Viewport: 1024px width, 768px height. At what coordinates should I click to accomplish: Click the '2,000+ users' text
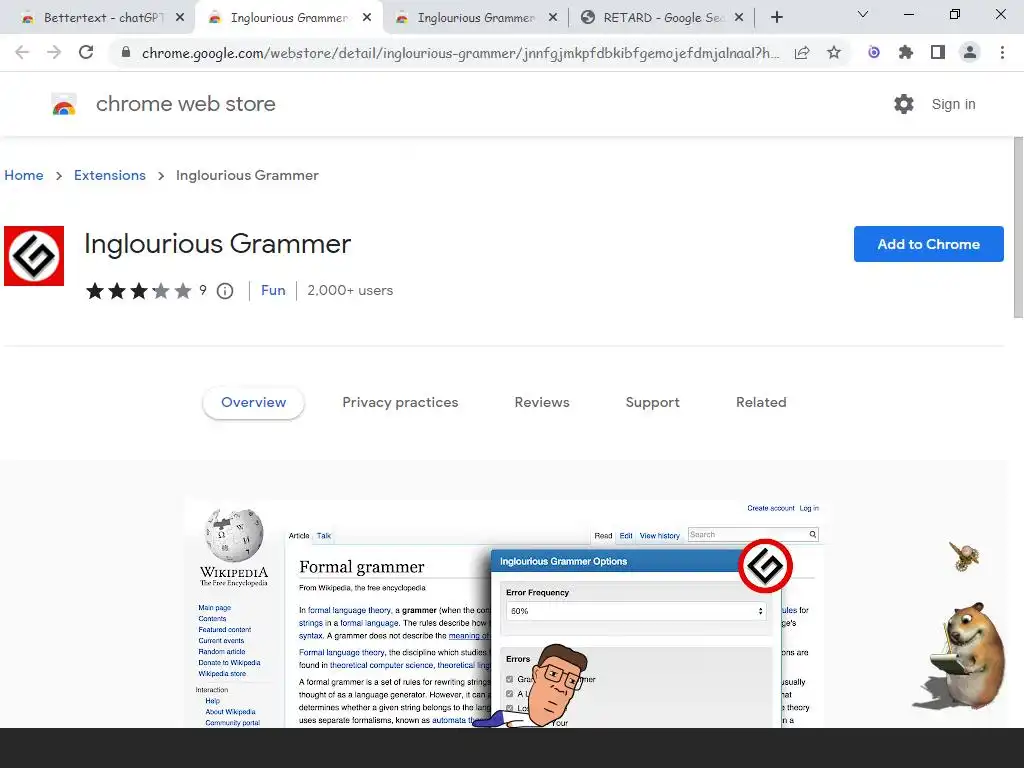350,291
